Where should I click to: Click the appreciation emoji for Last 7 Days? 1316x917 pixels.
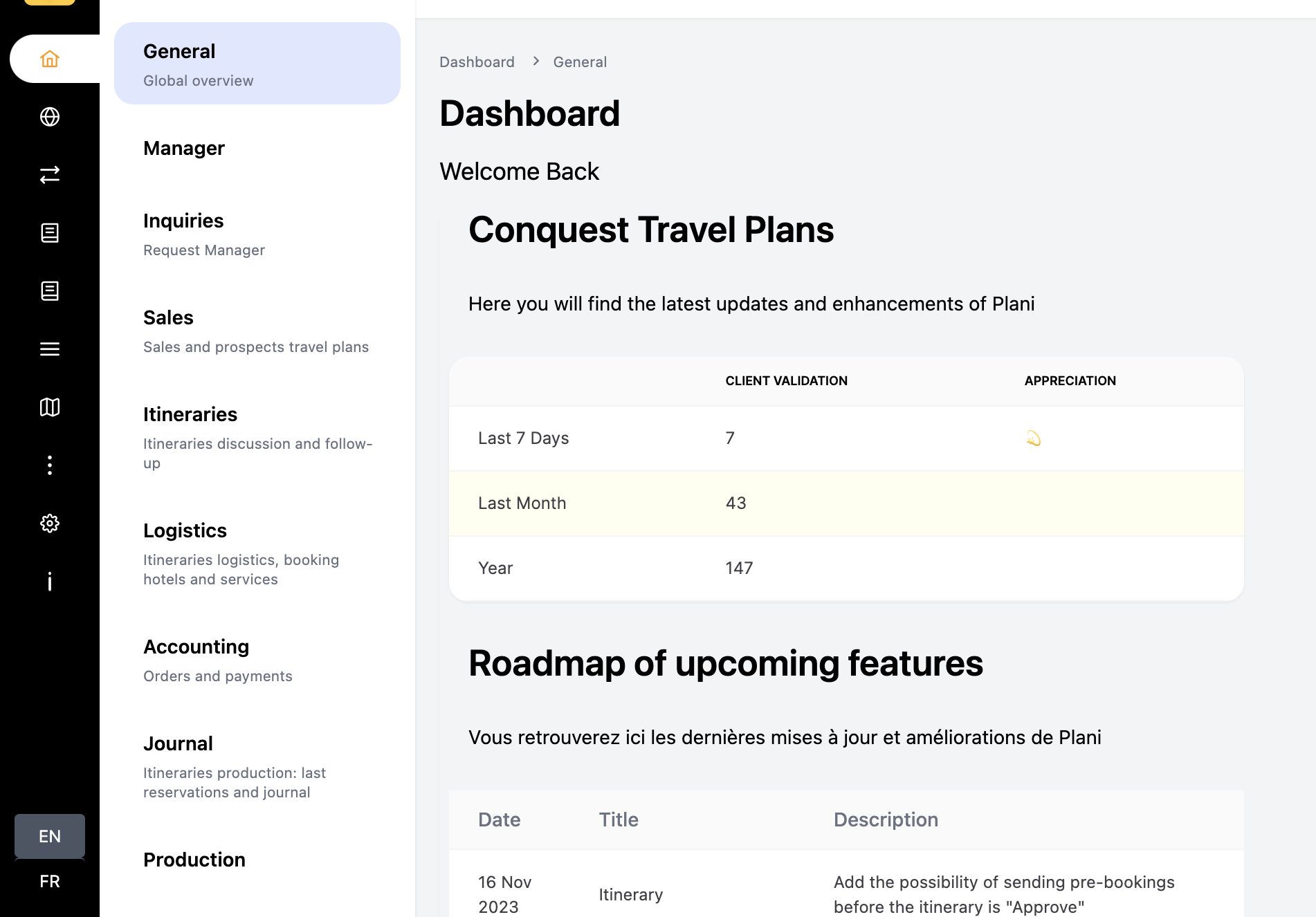click(1034, 438)
